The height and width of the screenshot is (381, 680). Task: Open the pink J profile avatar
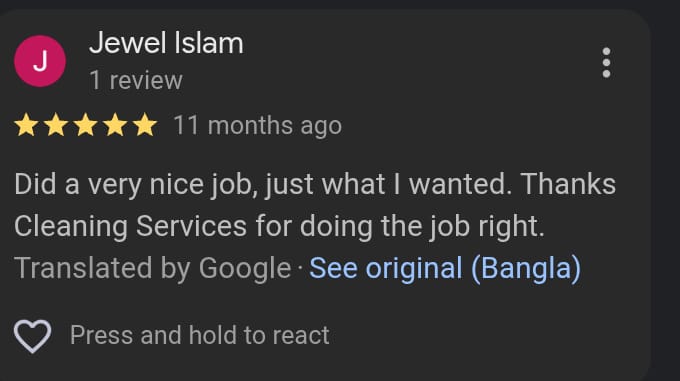coord(40,61)
